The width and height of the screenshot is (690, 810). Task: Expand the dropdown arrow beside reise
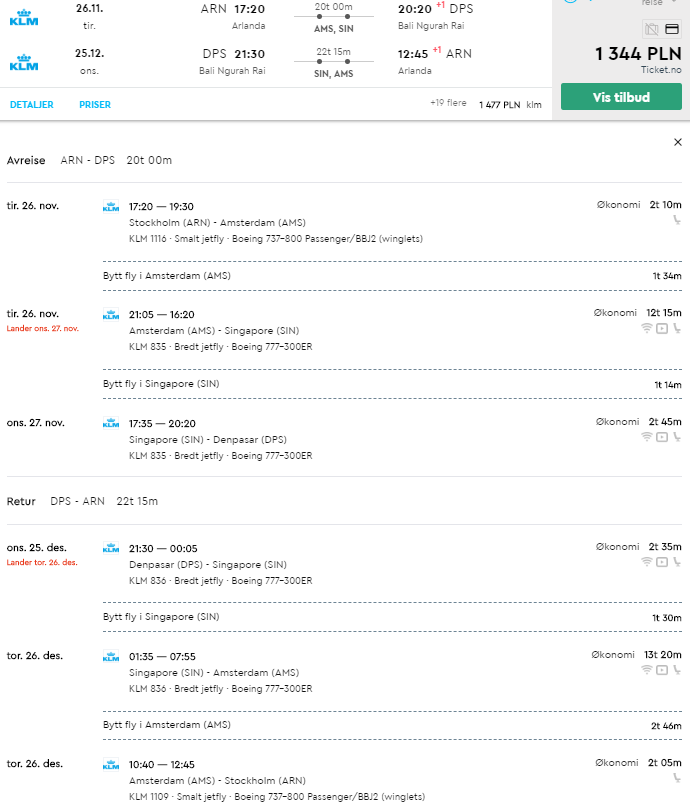point(673,3)
